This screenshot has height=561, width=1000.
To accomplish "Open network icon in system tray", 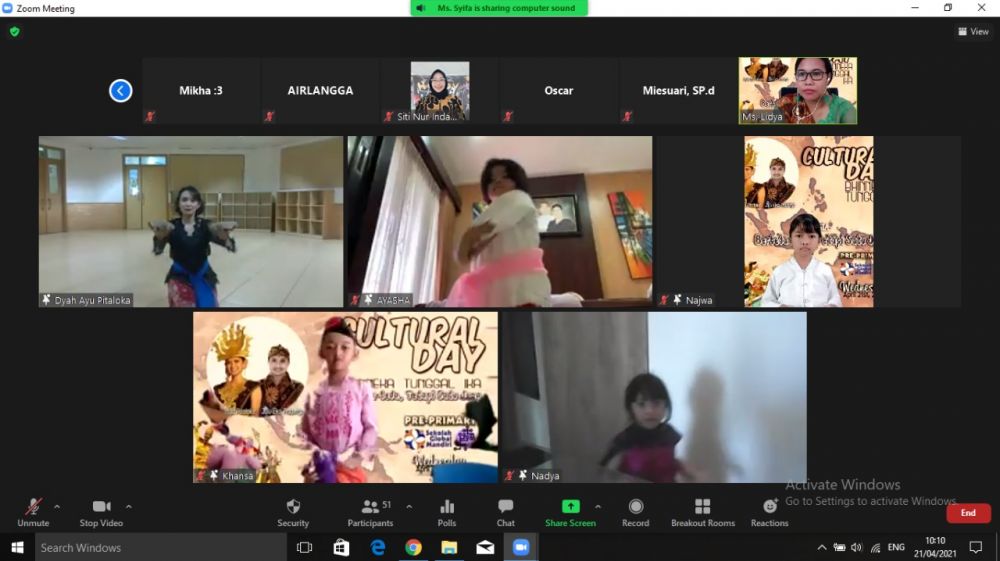I will click(x=876, y=548).
